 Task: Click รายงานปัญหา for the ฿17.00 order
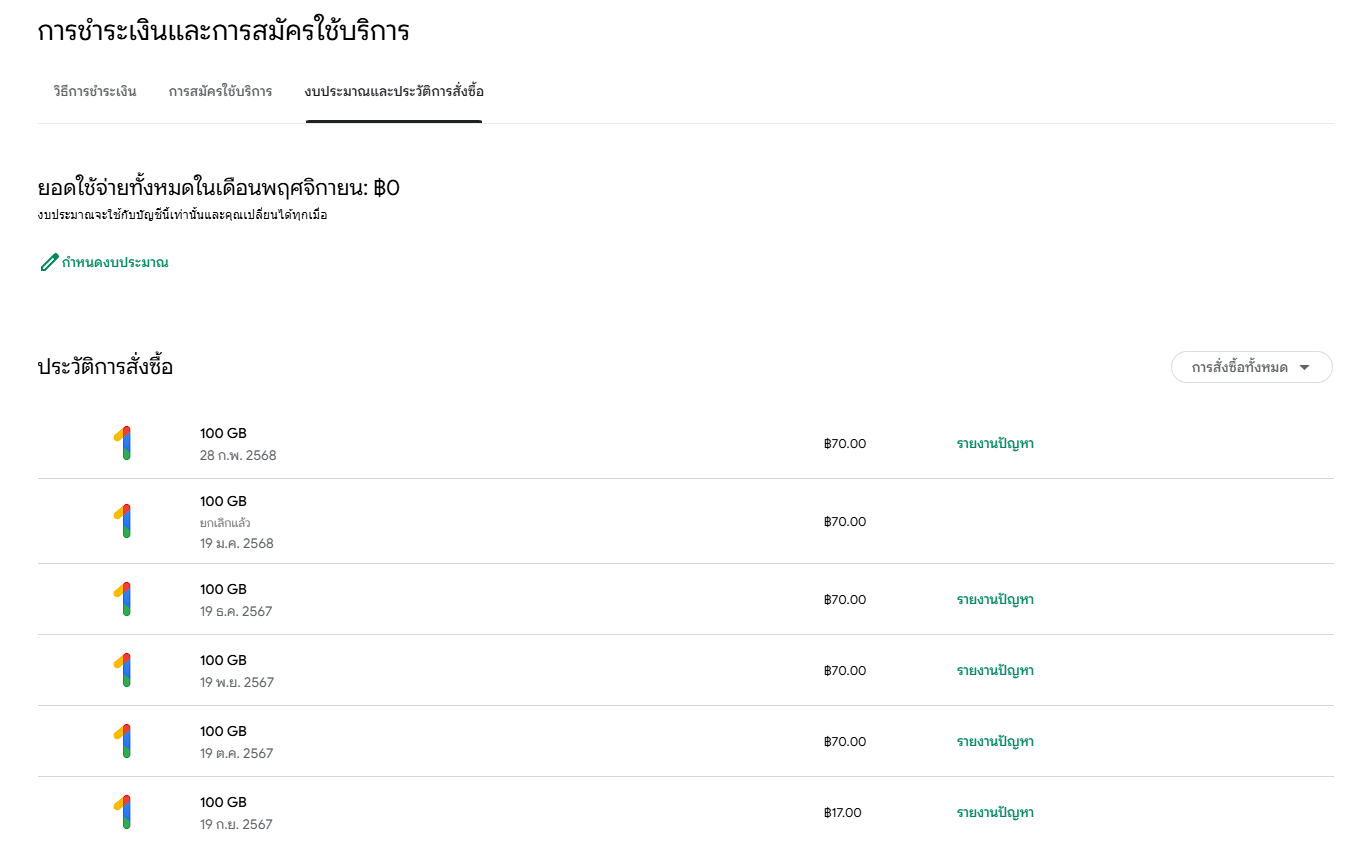995,813
